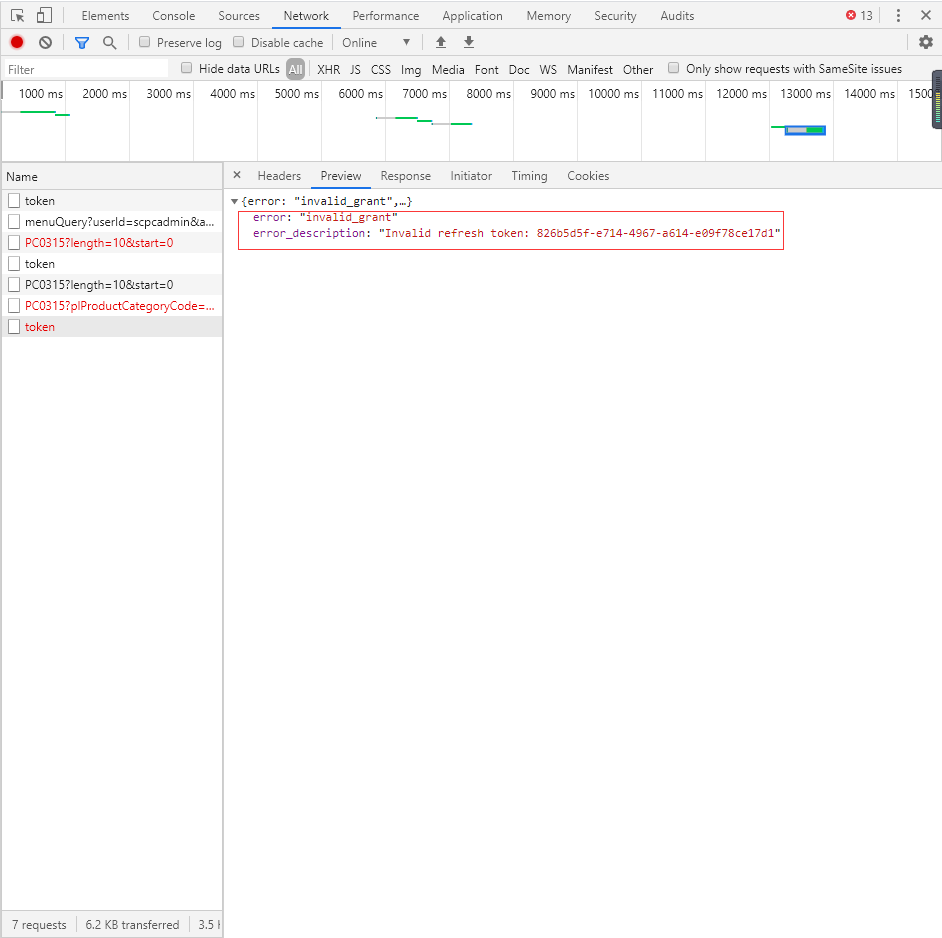Filter requests by Other type
This screenshot has height=938, width=942.
point(637,69)
